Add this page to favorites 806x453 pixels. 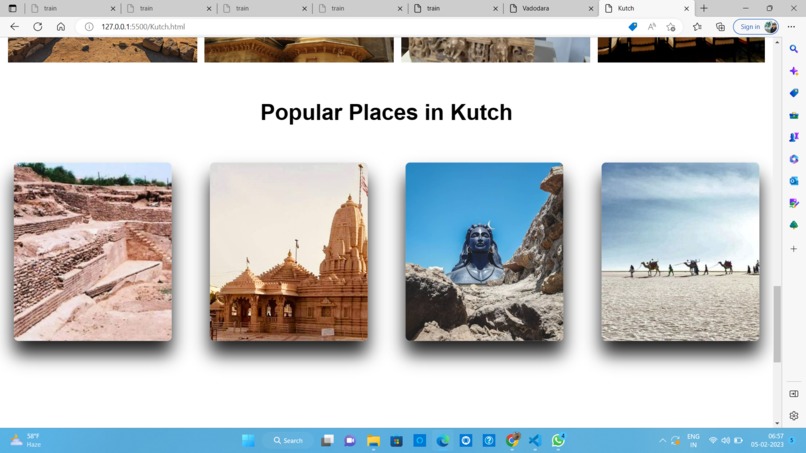pyautogui.click(x=671, y=27)
